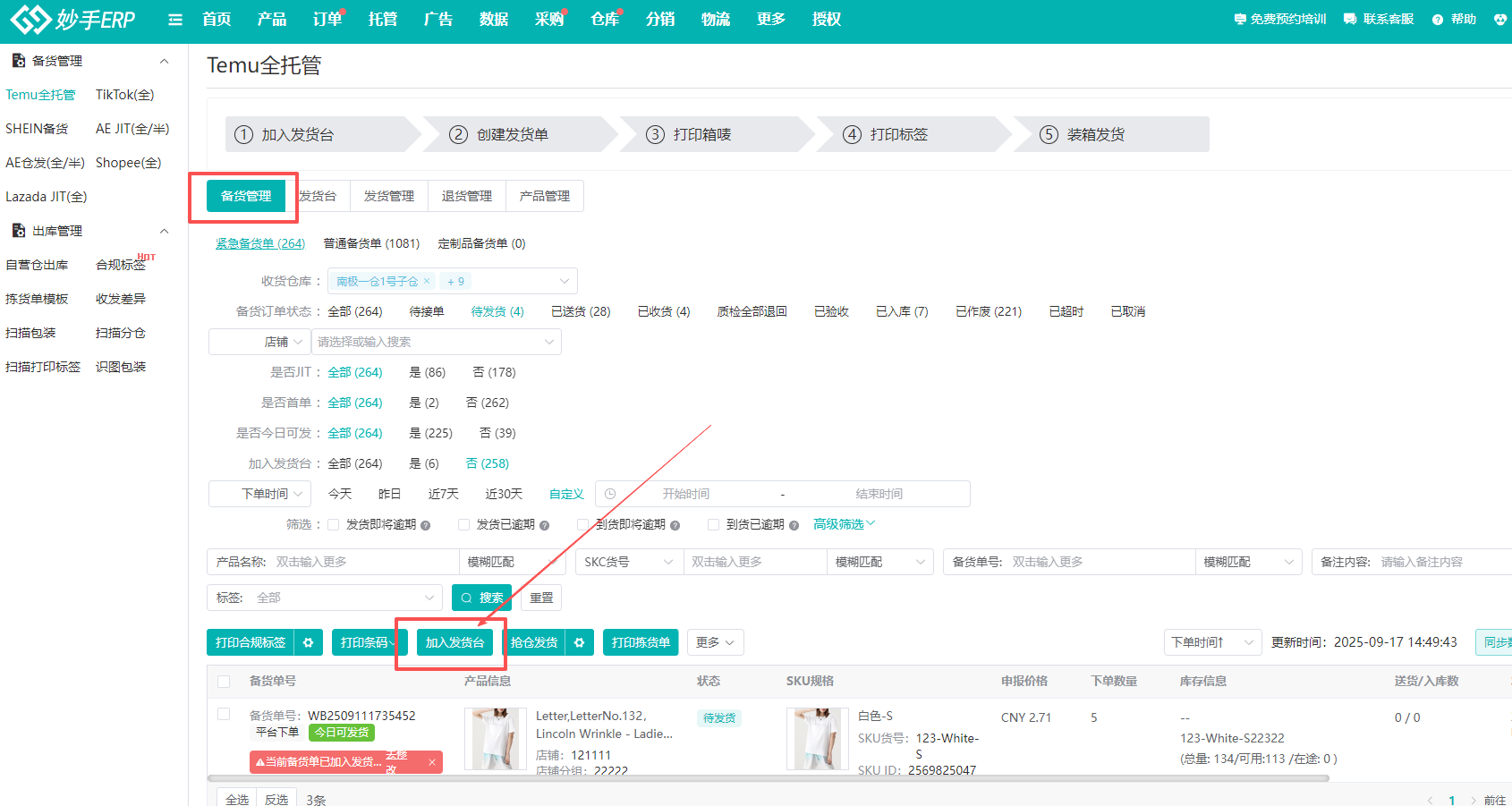Open settings gear next to 打印合规标签
Viewport: 1512px width, 806px height.
coord(309,642)
